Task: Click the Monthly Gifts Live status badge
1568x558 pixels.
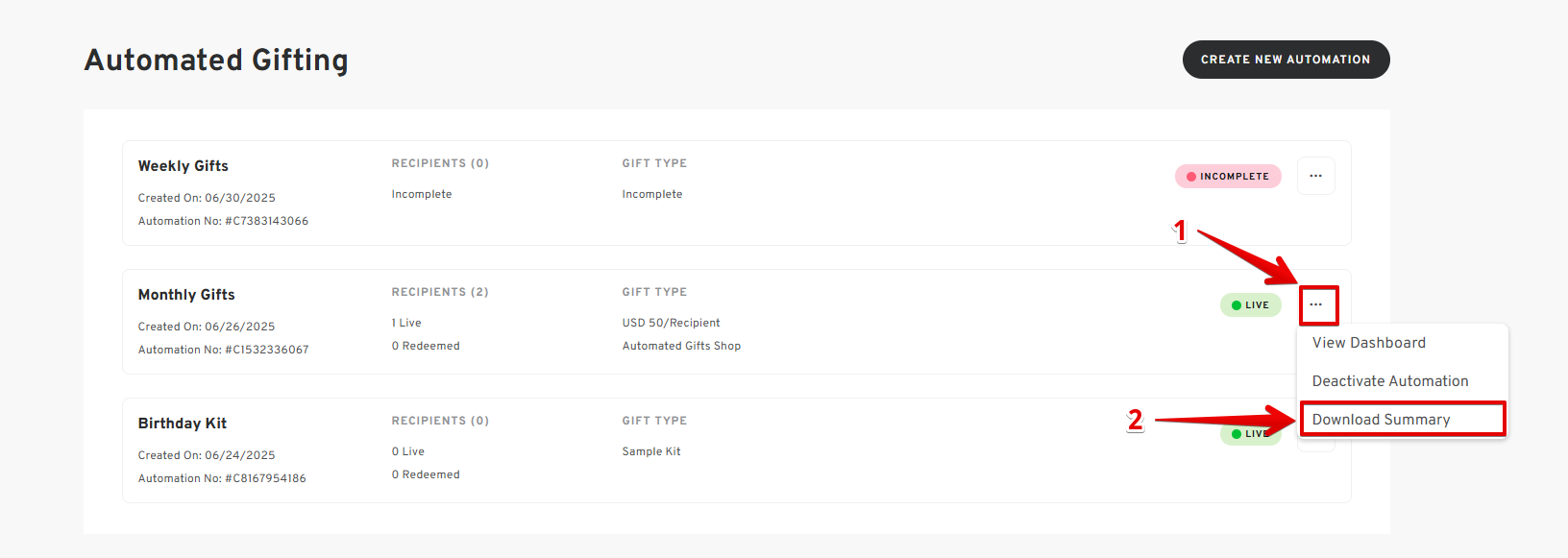Action: (1250, 305)
